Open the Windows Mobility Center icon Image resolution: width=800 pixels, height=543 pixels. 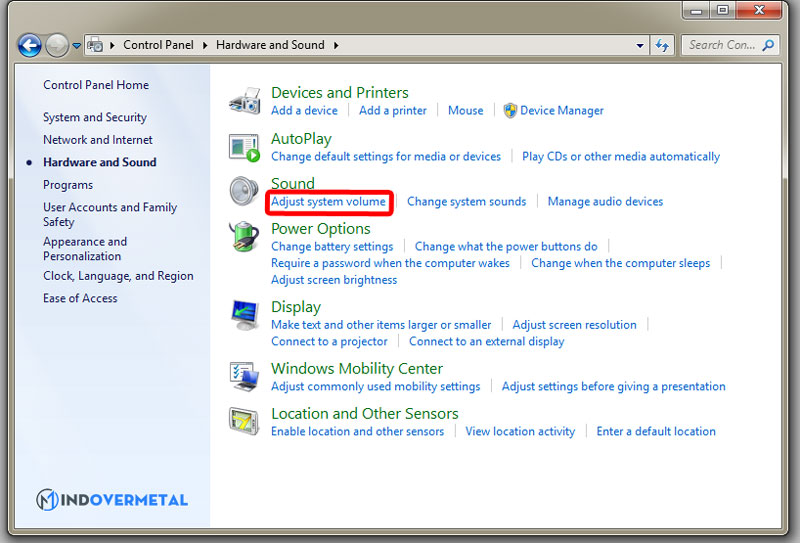244,376
